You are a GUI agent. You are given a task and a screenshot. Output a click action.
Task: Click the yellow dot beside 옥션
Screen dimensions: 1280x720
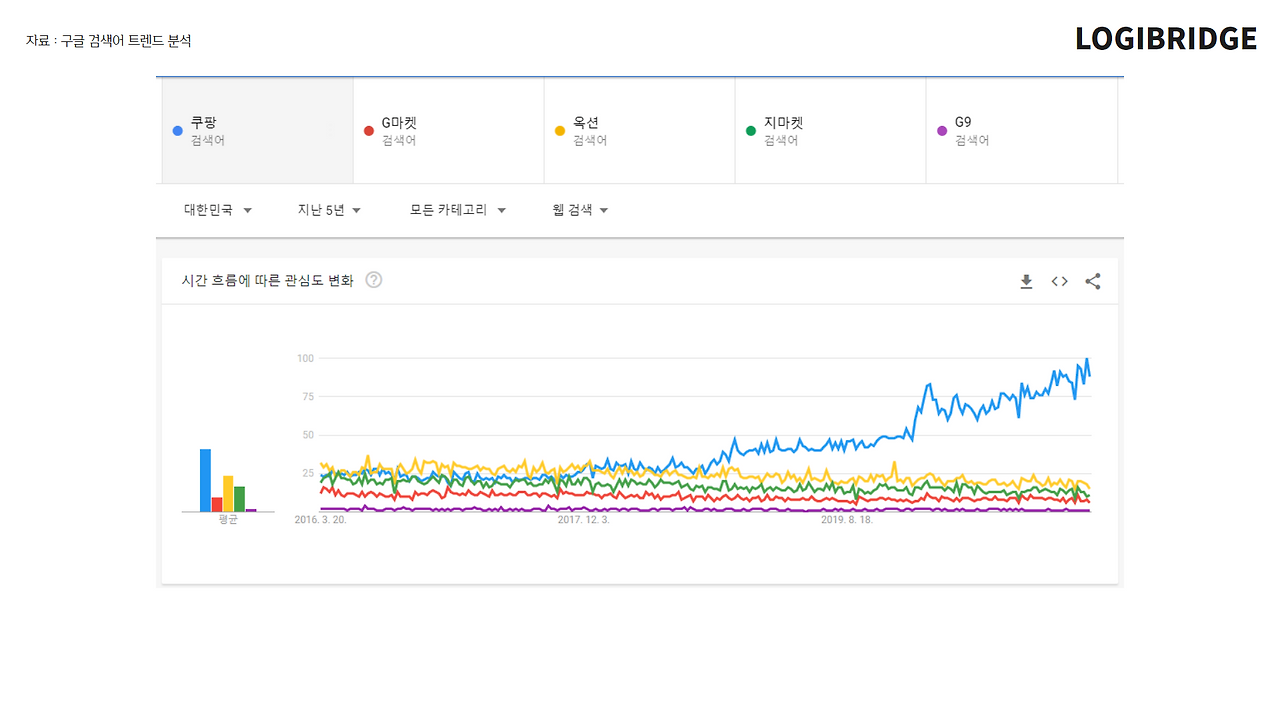(560, 131)
